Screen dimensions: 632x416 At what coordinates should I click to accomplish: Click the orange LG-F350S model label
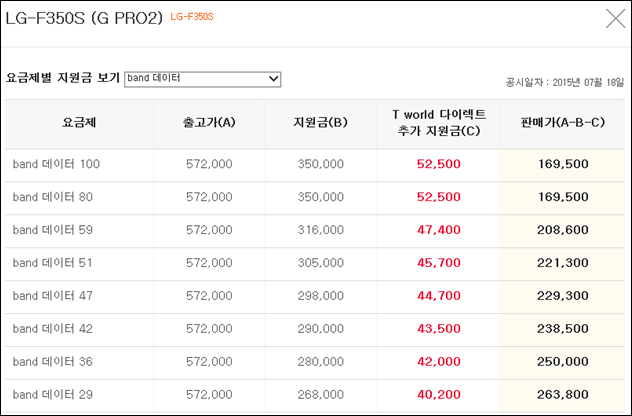pyautogui.click(x=192, y=17)
